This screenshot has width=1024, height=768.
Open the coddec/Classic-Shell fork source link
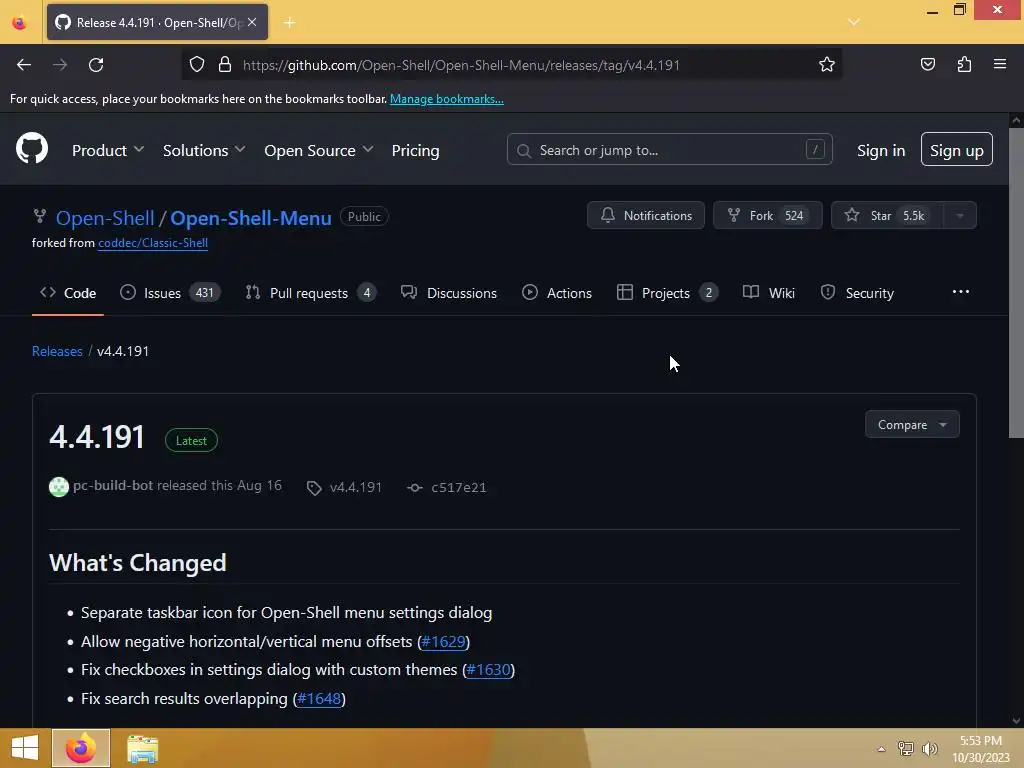tap(153, 243)
